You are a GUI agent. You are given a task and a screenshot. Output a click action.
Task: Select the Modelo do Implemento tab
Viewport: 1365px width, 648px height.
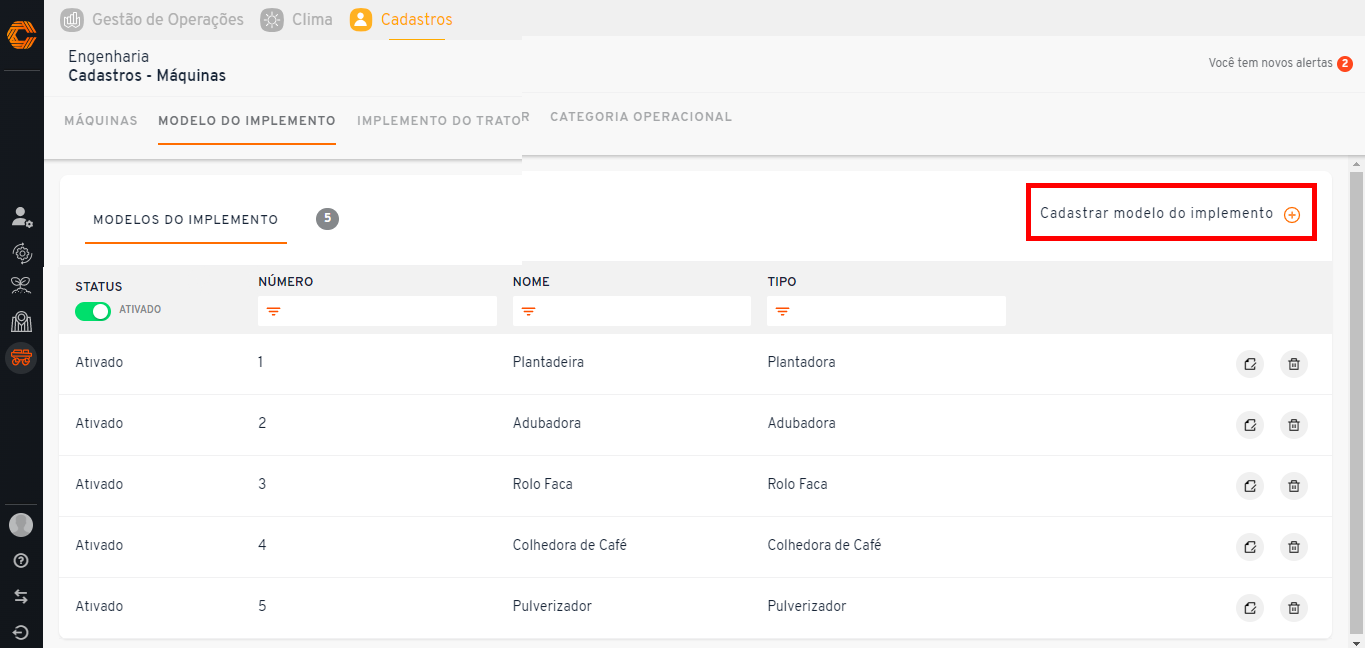pos(247,120)
